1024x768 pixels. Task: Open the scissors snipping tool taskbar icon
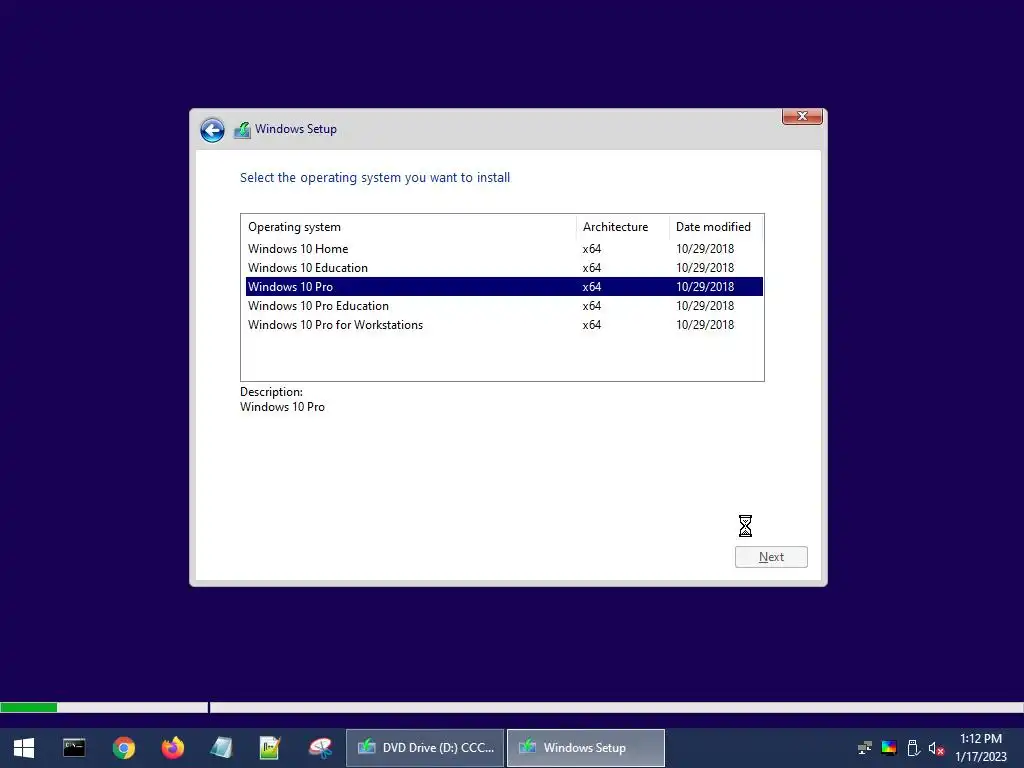320,748
